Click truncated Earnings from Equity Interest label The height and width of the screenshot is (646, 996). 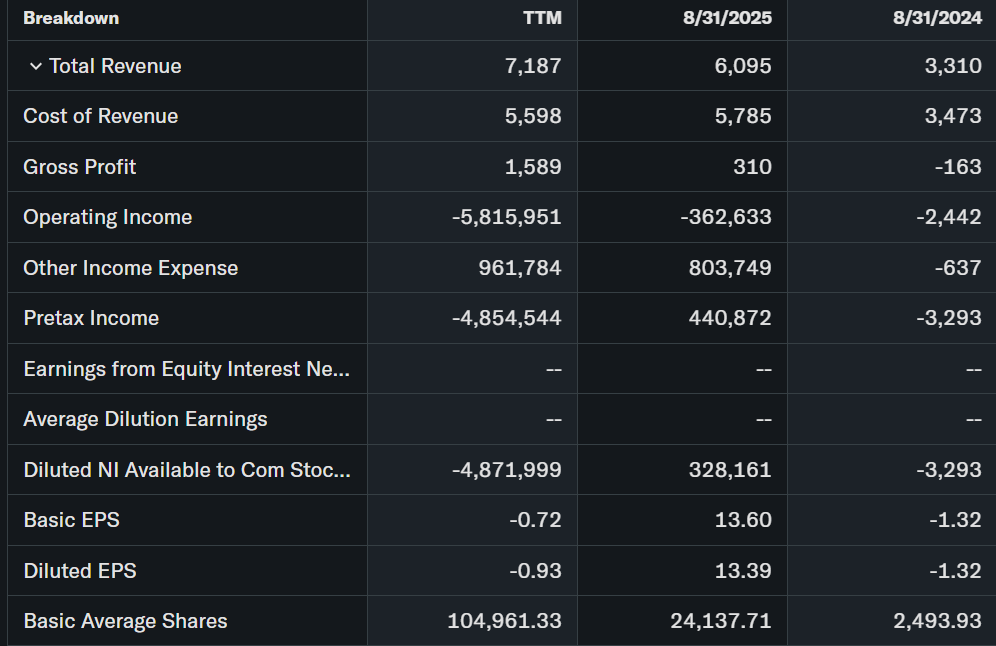click(187, 369)
